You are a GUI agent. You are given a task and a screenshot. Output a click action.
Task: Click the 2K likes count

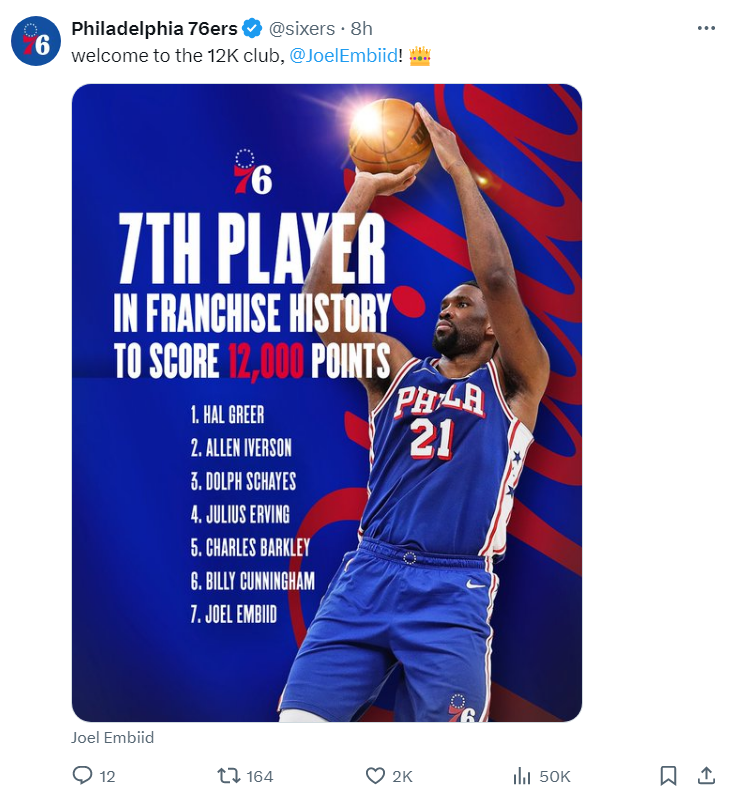pos(402,776)
